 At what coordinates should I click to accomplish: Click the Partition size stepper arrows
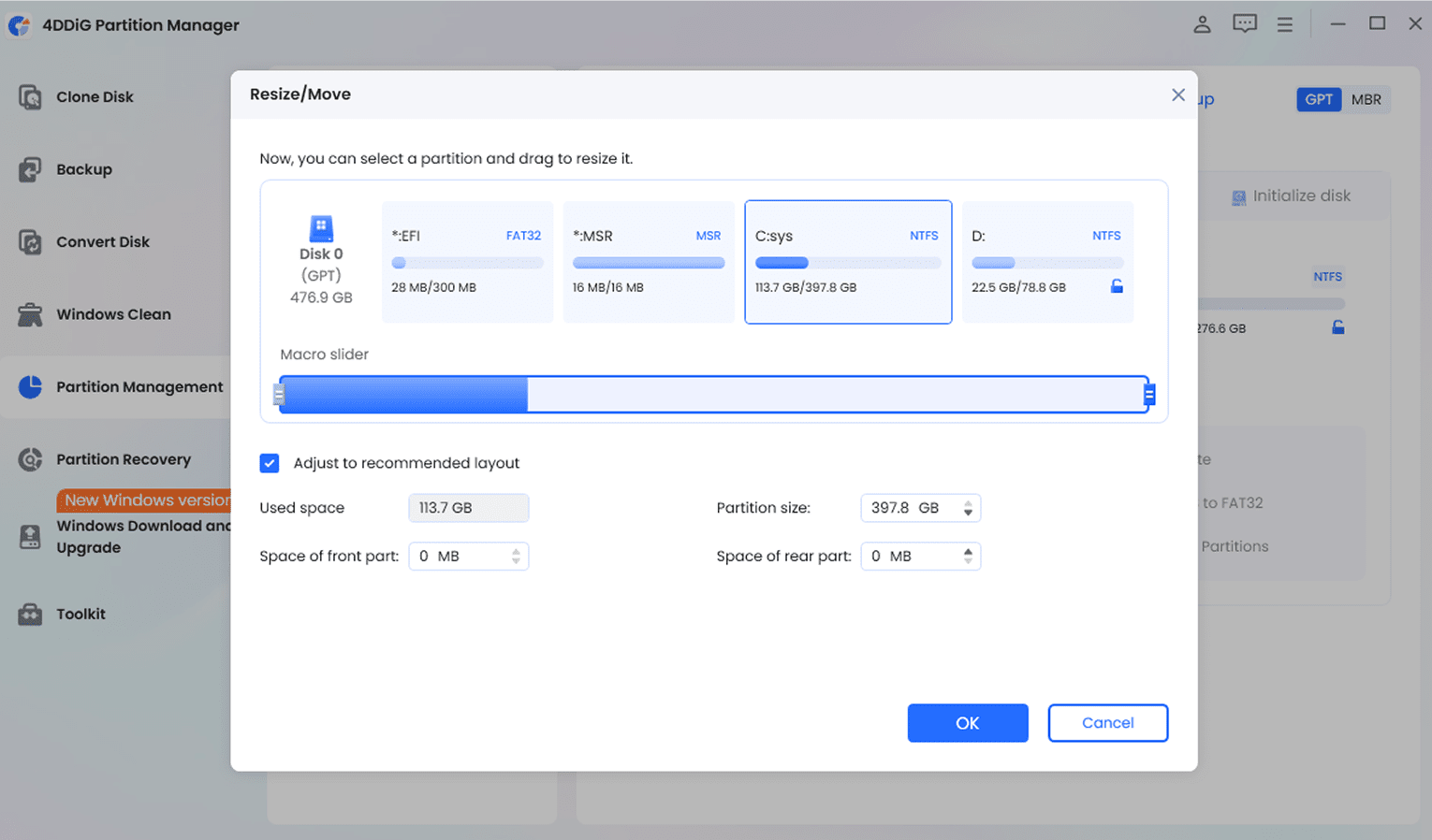coord(968,508)
